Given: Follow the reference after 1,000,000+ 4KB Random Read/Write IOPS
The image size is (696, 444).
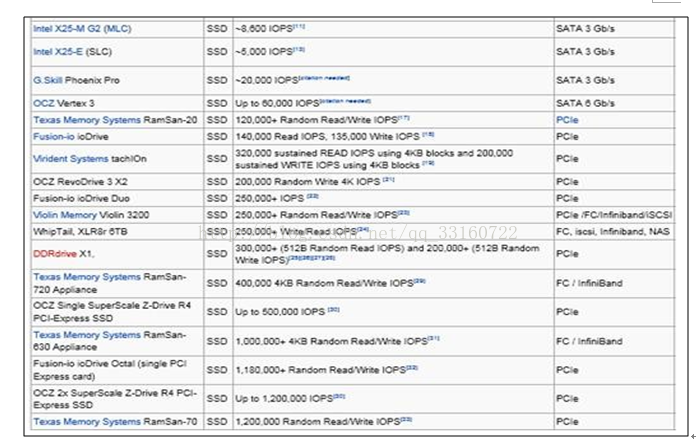Looking at the screenshot, I should click(x=434, y=339).
